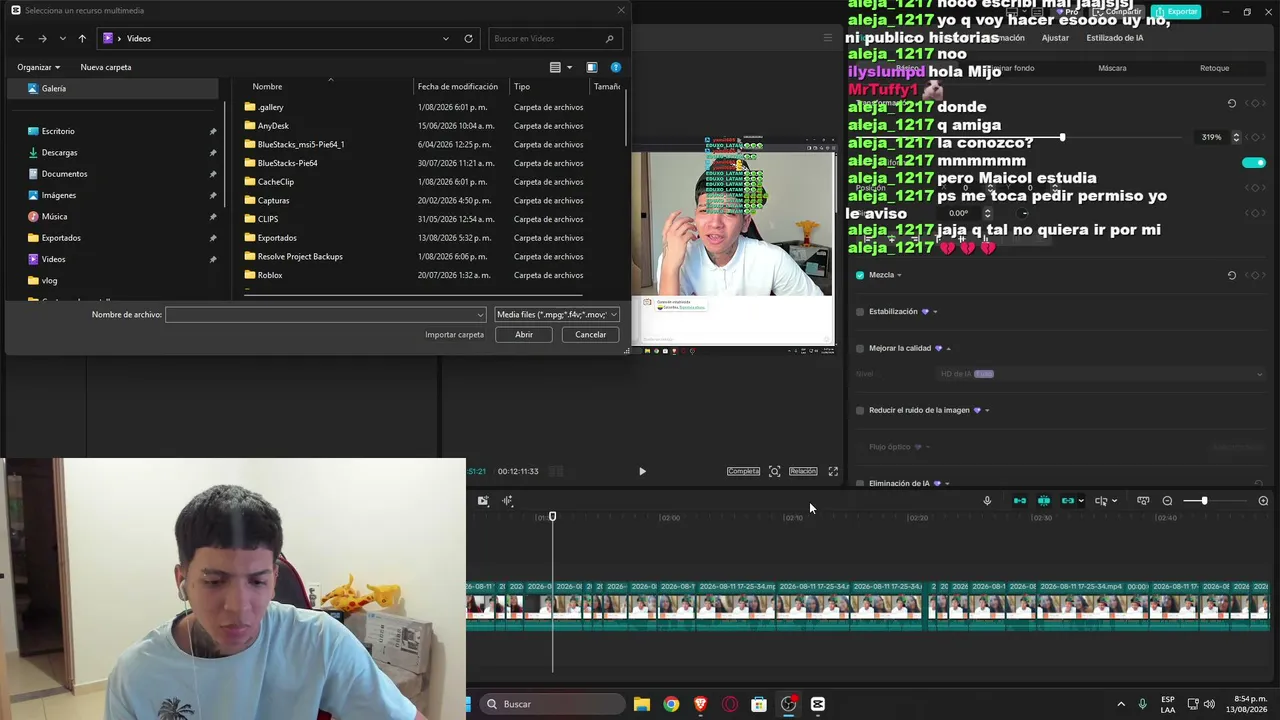
Task: Expand the Estabilización section arrow
Action: pyautogui.click(x=935, y=312)
